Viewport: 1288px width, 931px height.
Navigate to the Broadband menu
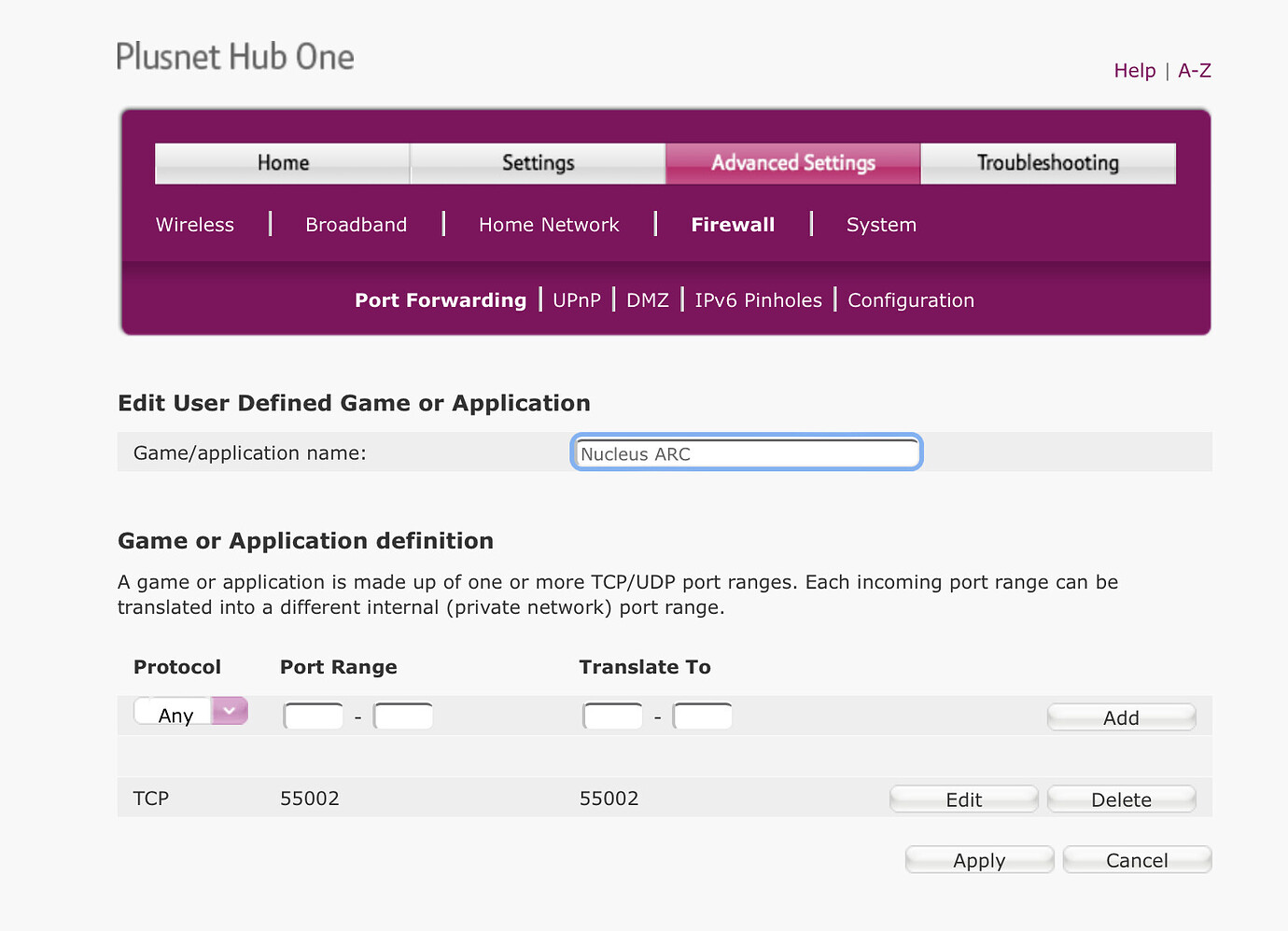tap(356, 224)
